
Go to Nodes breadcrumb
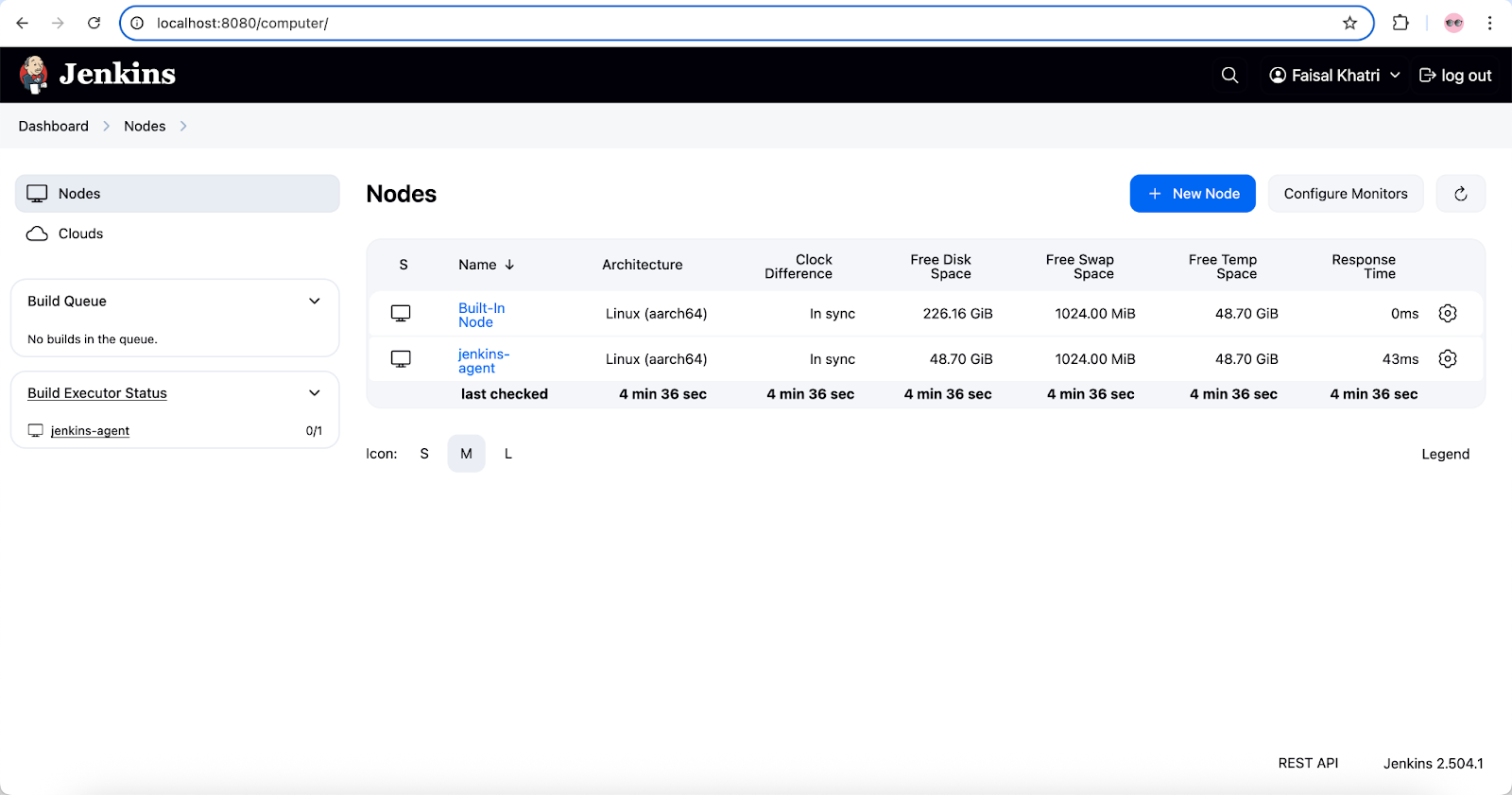tap(145, 126)
